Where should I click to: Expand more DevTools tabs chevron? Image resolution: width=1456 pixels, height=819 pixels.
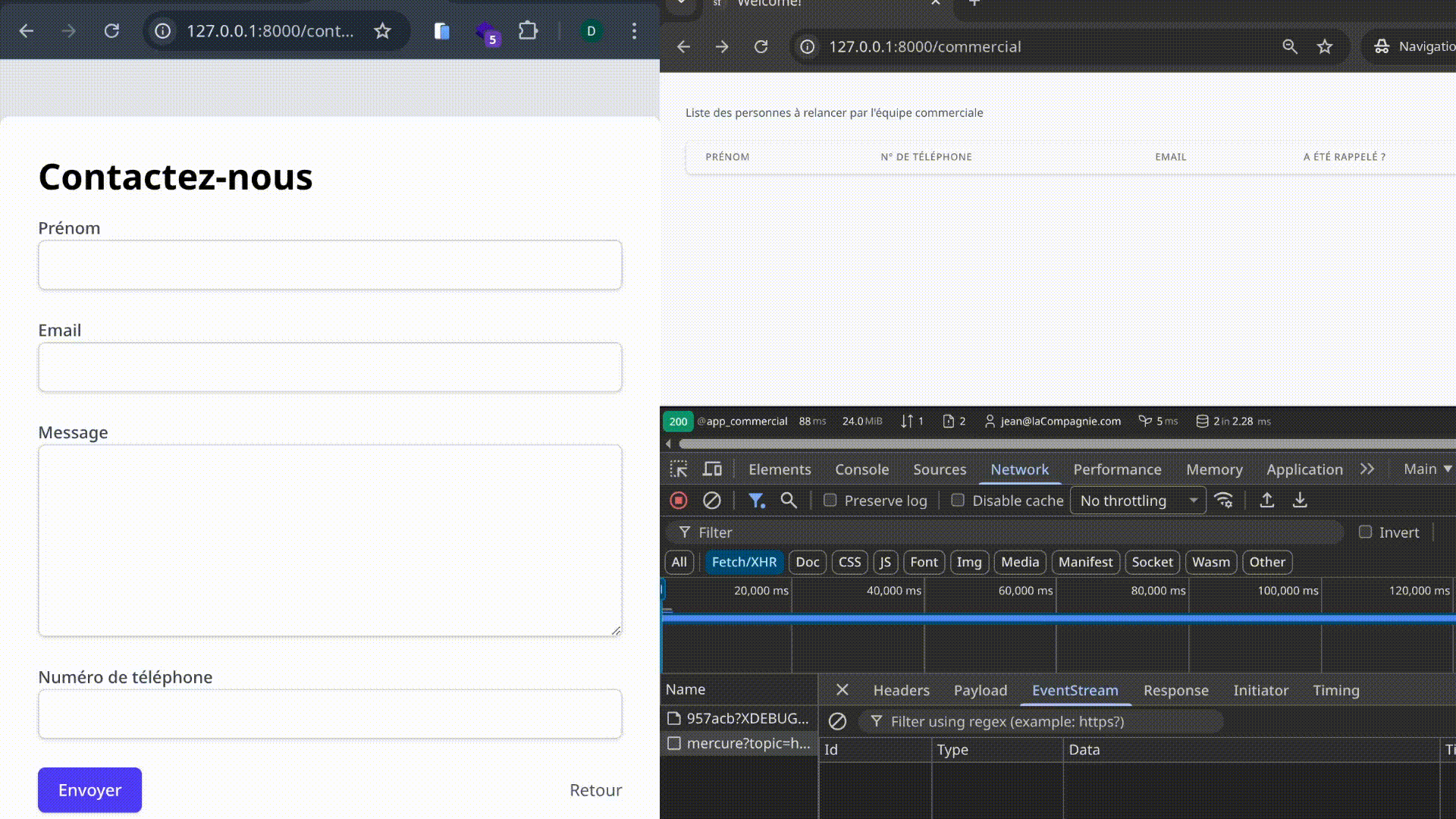pyautogui.click(x=1367, y=469)
